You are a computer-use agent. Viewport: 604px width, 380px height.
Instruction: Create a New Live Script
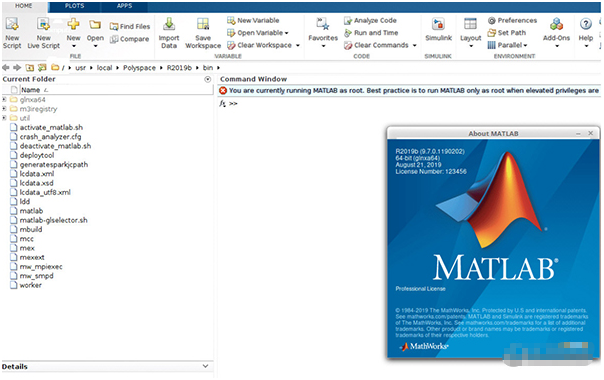(x=44, y=33)
